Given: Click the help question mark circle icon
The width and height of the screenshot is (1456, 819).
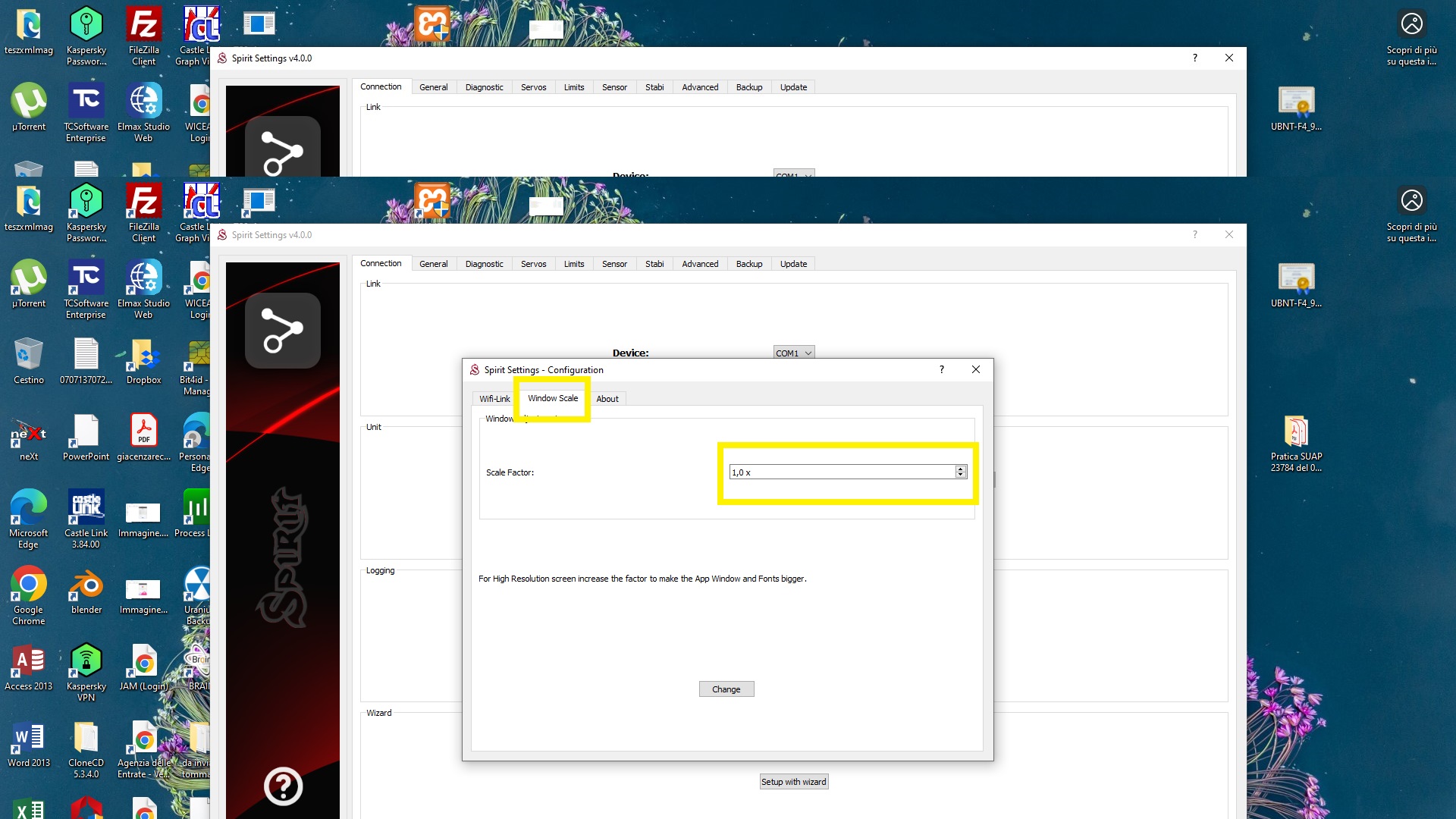Looking at the screenshot, I should (283, 786).
